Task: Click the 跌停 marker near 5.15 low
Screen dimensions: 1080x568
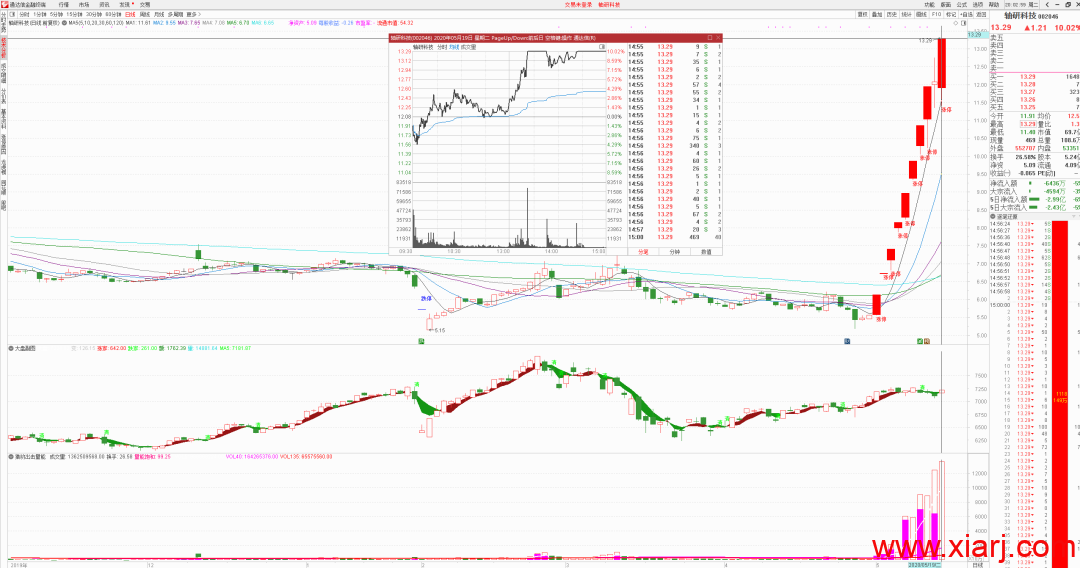Action: tap(426, 299)
